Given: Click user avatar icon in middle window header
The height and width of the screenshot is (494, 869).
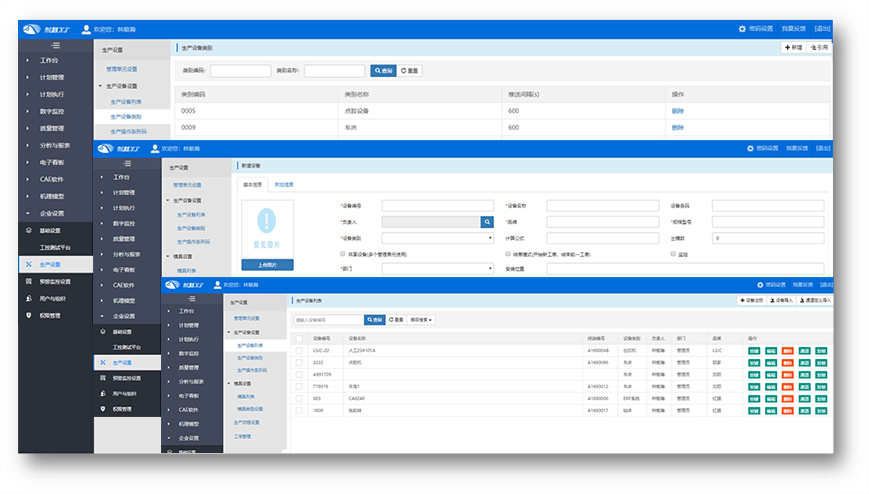Looking at the screenshot, I should [x=155, y=148].
